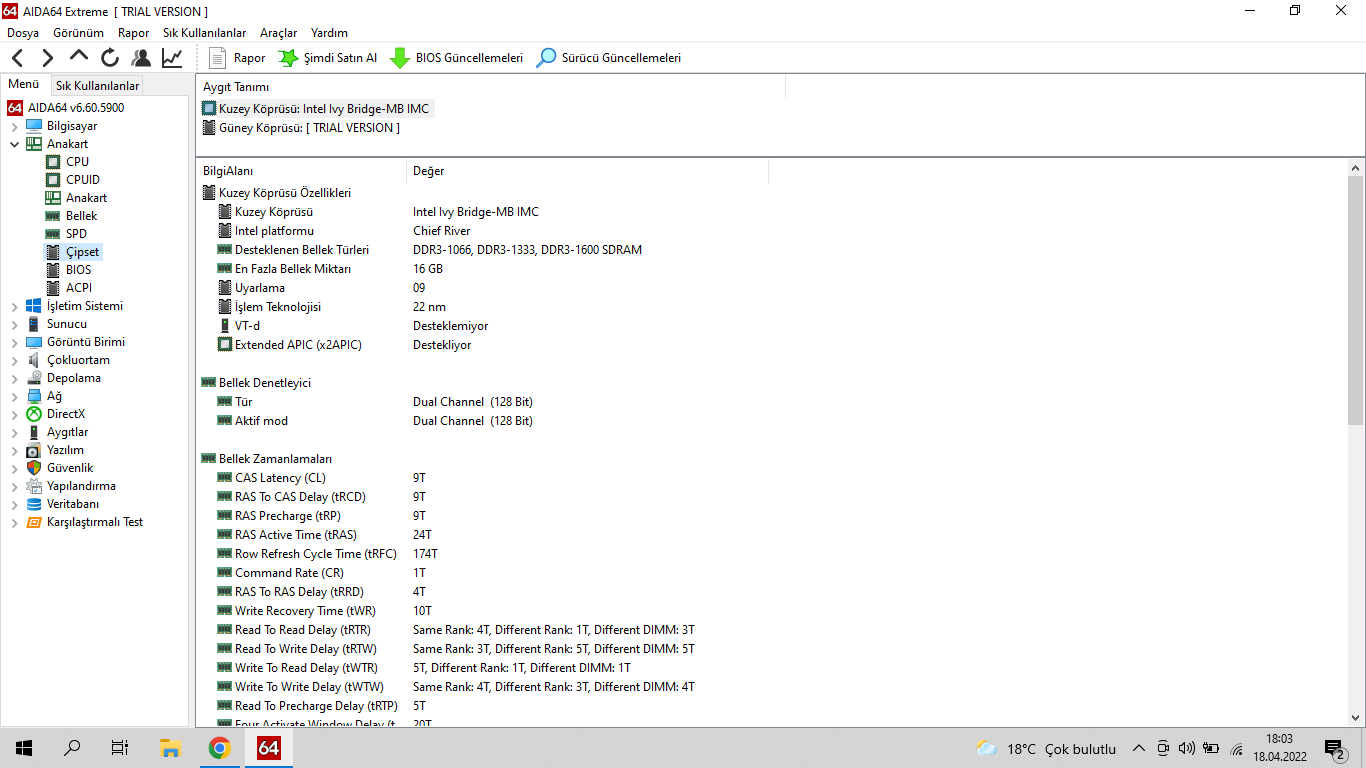
Task: Open Task View on the taskbar
Action: tap(120, 748)
